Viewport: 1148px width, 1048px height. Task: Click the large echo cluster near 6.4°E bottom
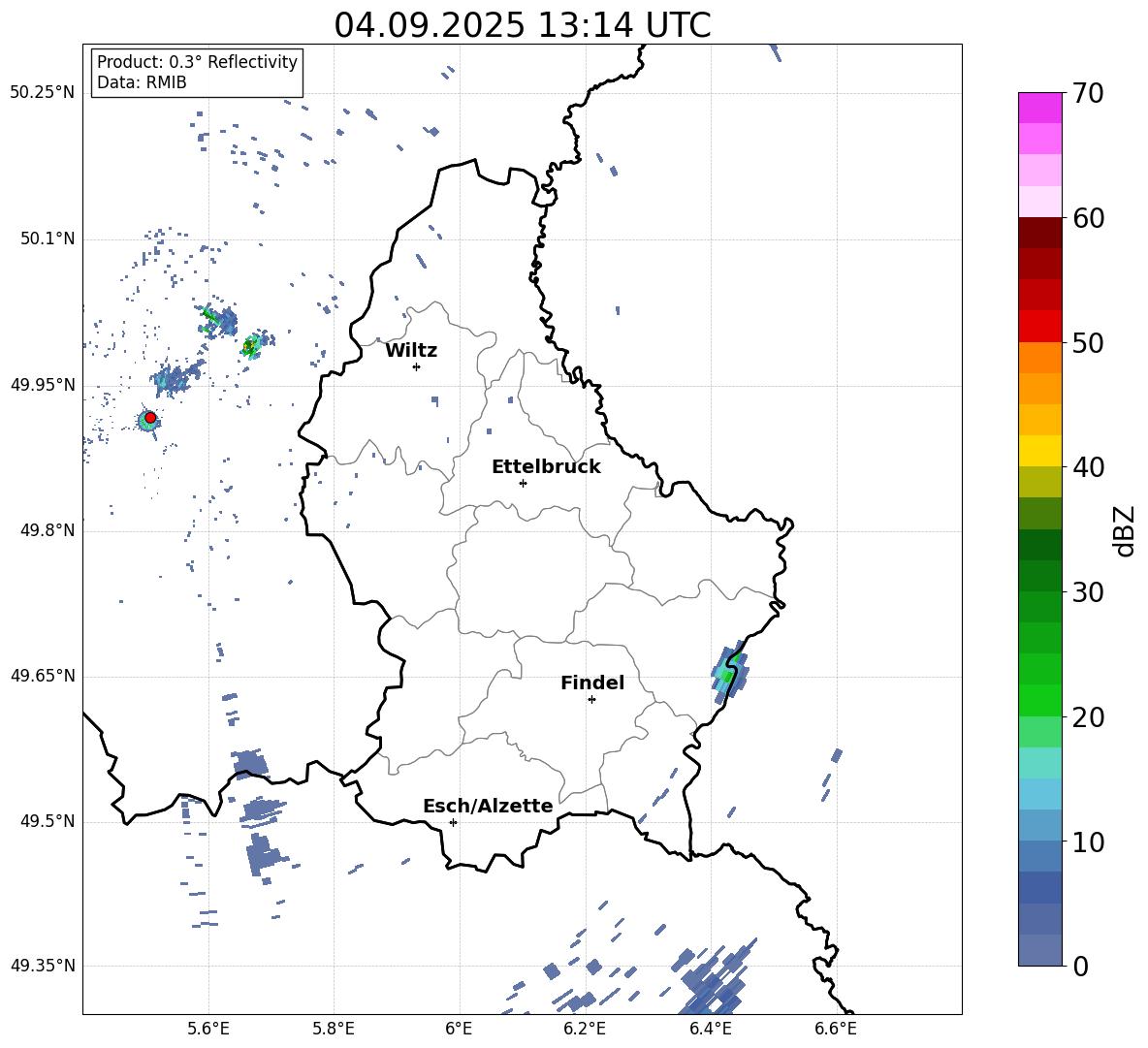(x=715, y=981)
